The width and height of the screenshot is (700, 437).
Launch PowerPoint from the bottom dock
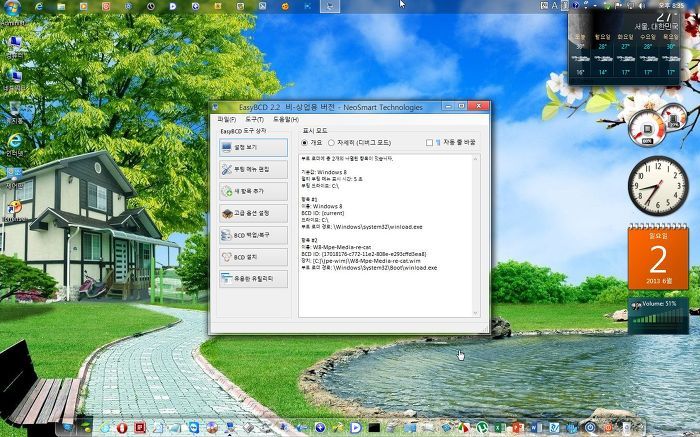click(x=518, y=428)
